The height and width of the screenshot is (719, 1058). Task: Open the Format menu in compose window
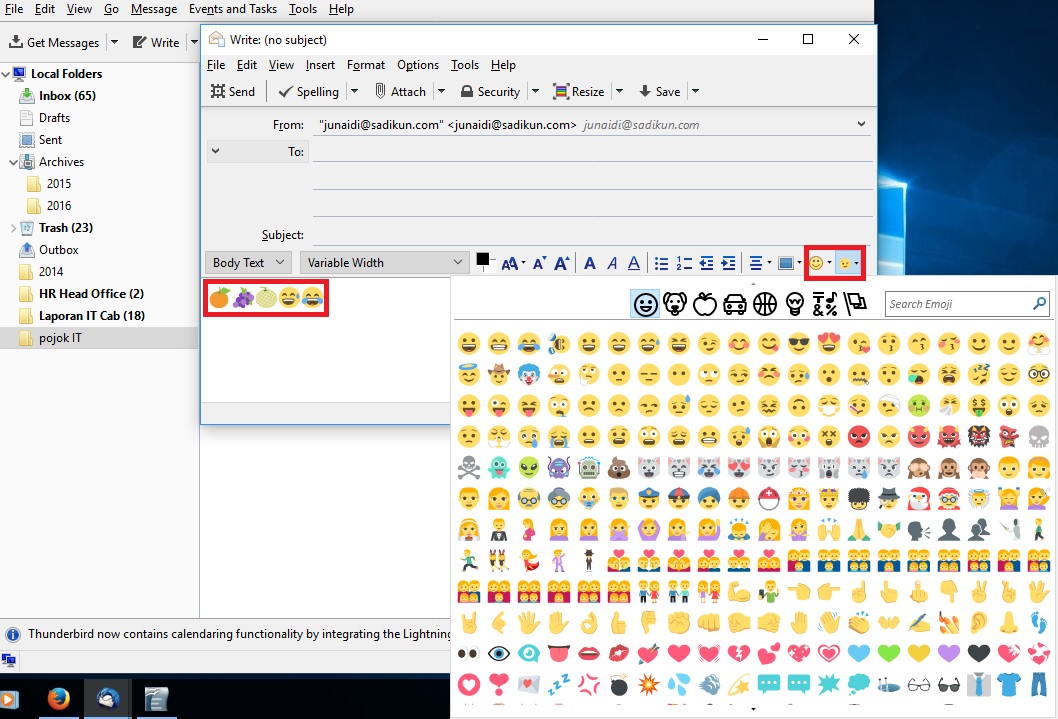tap(366, 65)
